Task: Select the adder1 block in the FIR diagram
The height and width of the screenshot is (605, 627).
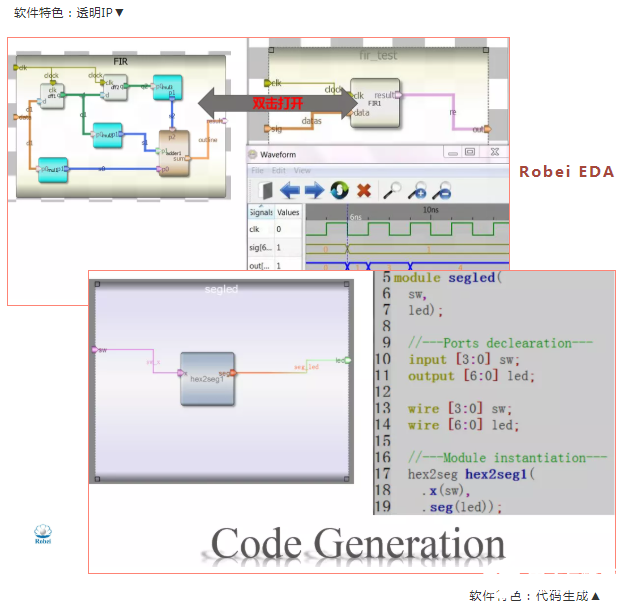Action: point(174,154)
